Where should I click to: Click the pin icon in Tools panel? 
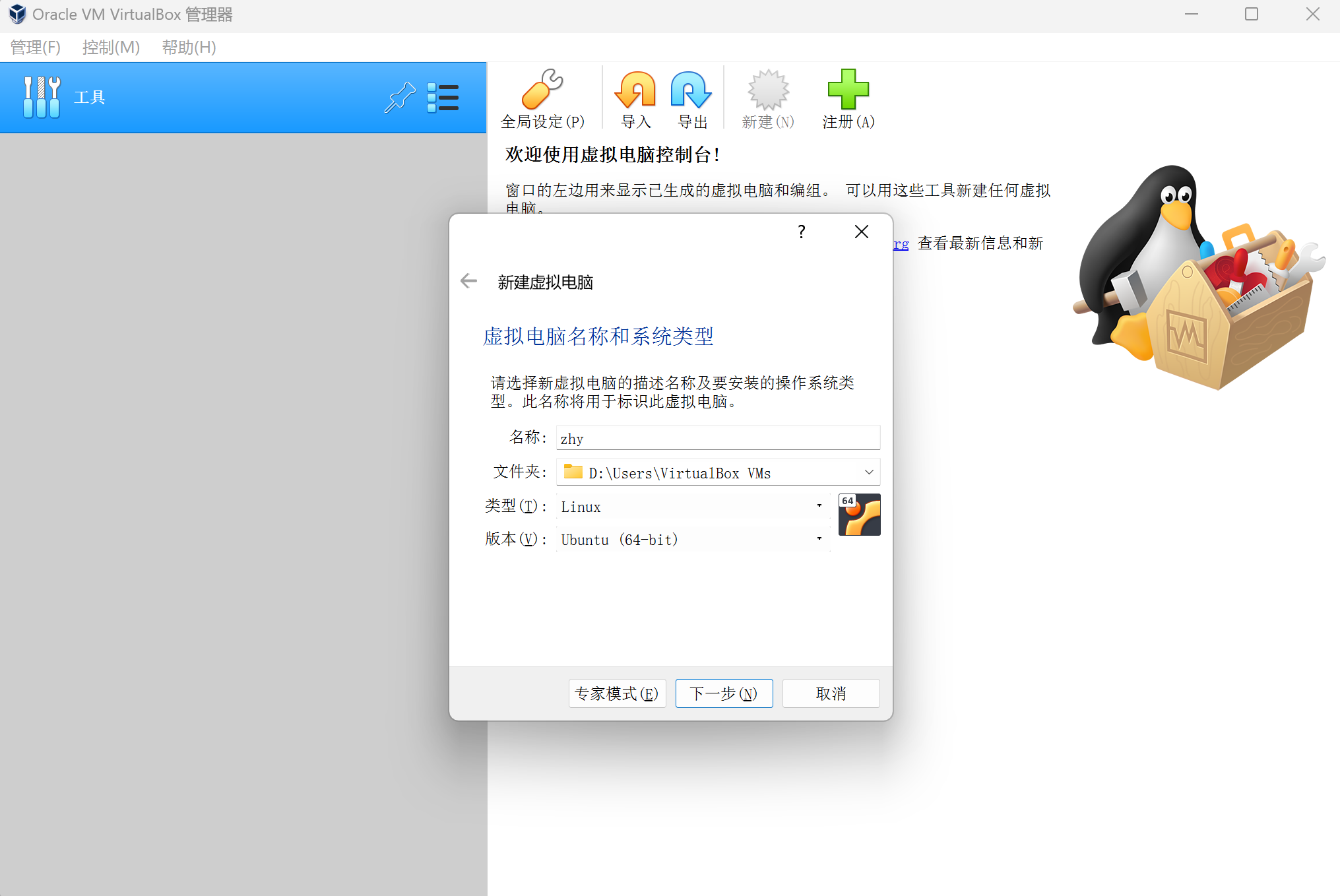coord(400,98)
